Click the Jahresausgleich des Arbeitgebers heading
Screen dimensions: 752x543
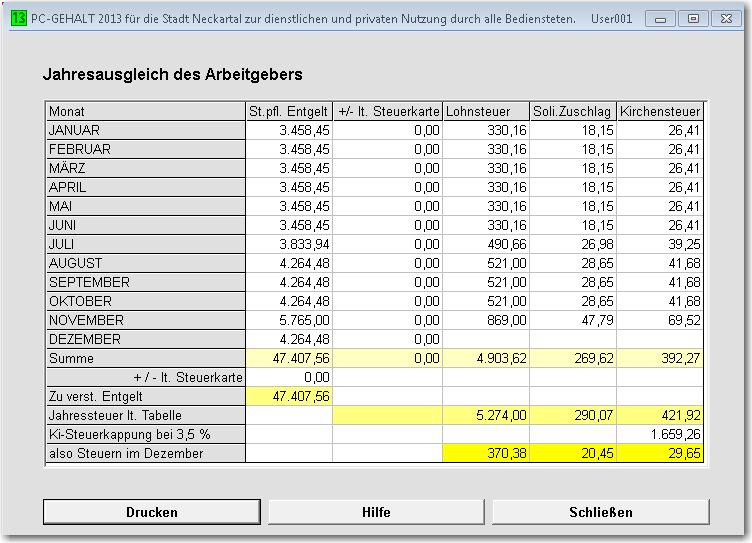point(173,74)
